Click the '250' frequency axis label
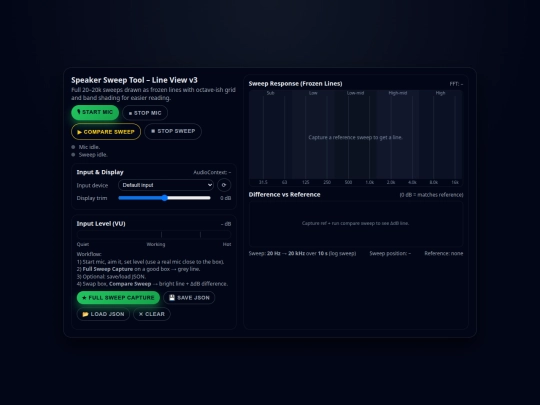This screenshot has height=405, width=540. (327, 183)
